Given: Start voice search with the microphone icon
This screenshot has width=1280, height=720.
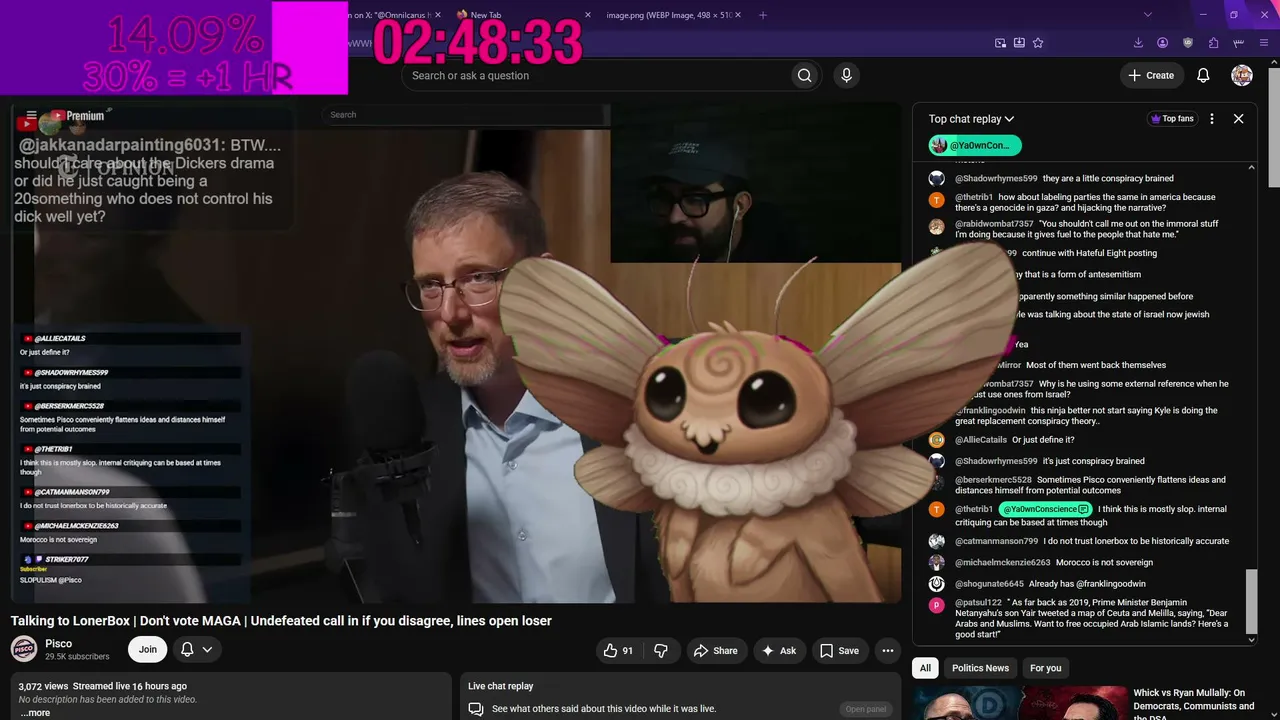Looking at the screenshot, I should click(x=846, y=75).
